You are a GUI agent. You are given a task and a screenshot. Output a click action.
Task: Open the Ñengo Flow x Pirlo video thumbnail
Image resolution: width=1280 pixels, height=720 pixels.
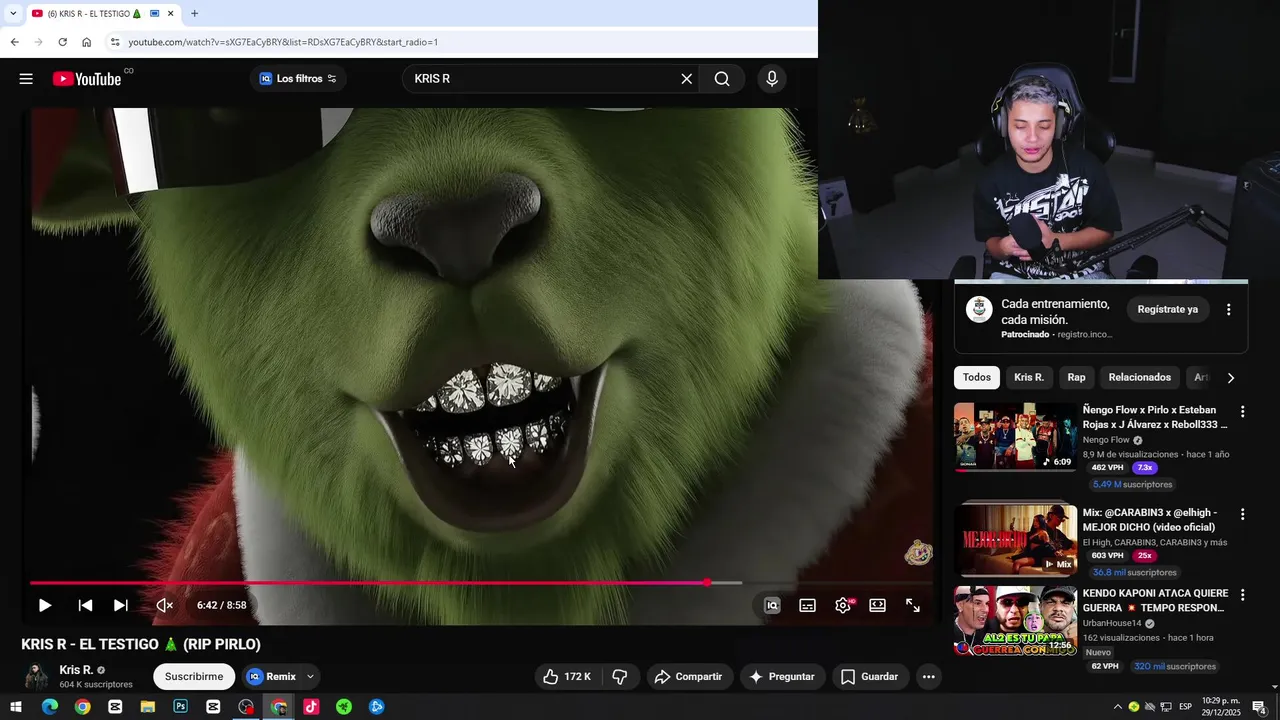tap(1015, 437)
